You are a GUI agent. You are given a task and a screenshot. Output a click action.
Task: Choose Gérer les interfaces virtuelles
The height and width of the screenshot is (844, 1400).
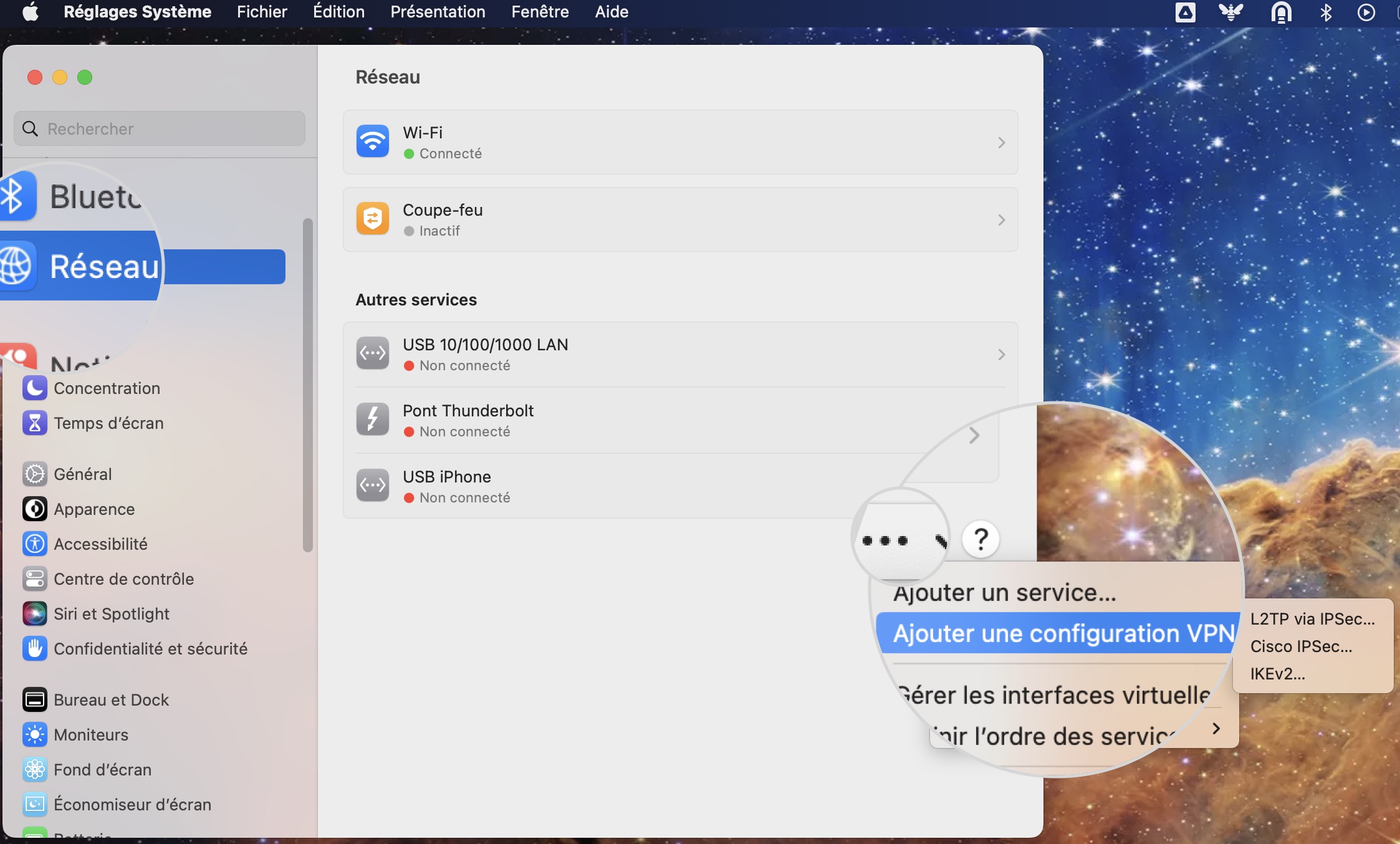click(x=1053, y=694)
